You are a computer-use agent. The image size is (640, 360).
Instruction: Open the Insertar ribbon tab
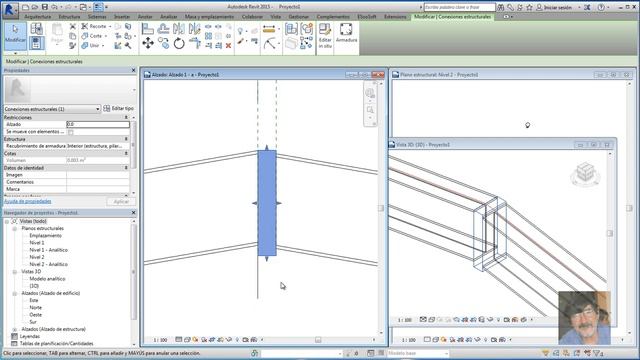click(122, 17)
